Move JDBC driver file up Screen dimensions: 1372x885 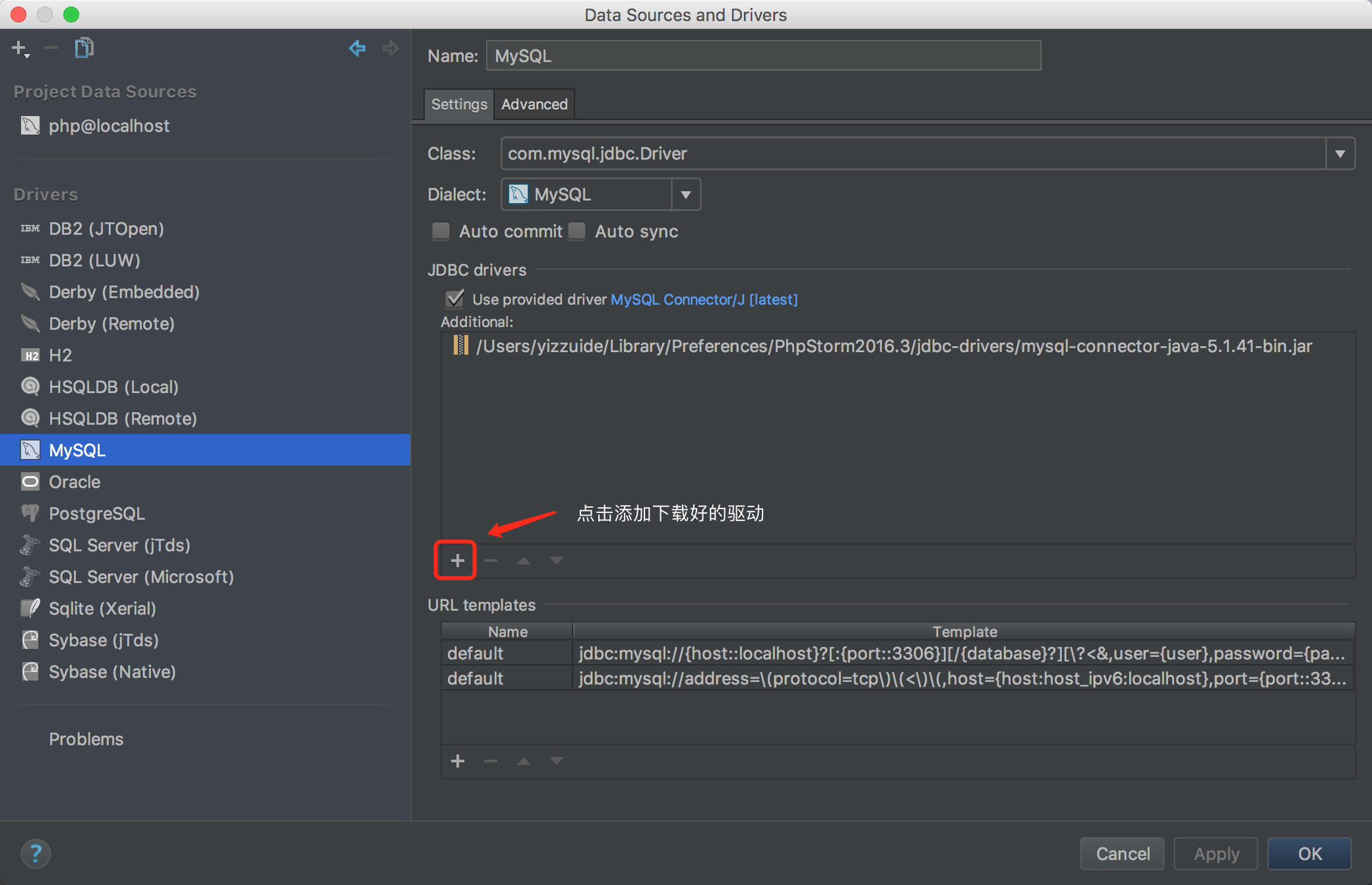(x=523, y=561)
